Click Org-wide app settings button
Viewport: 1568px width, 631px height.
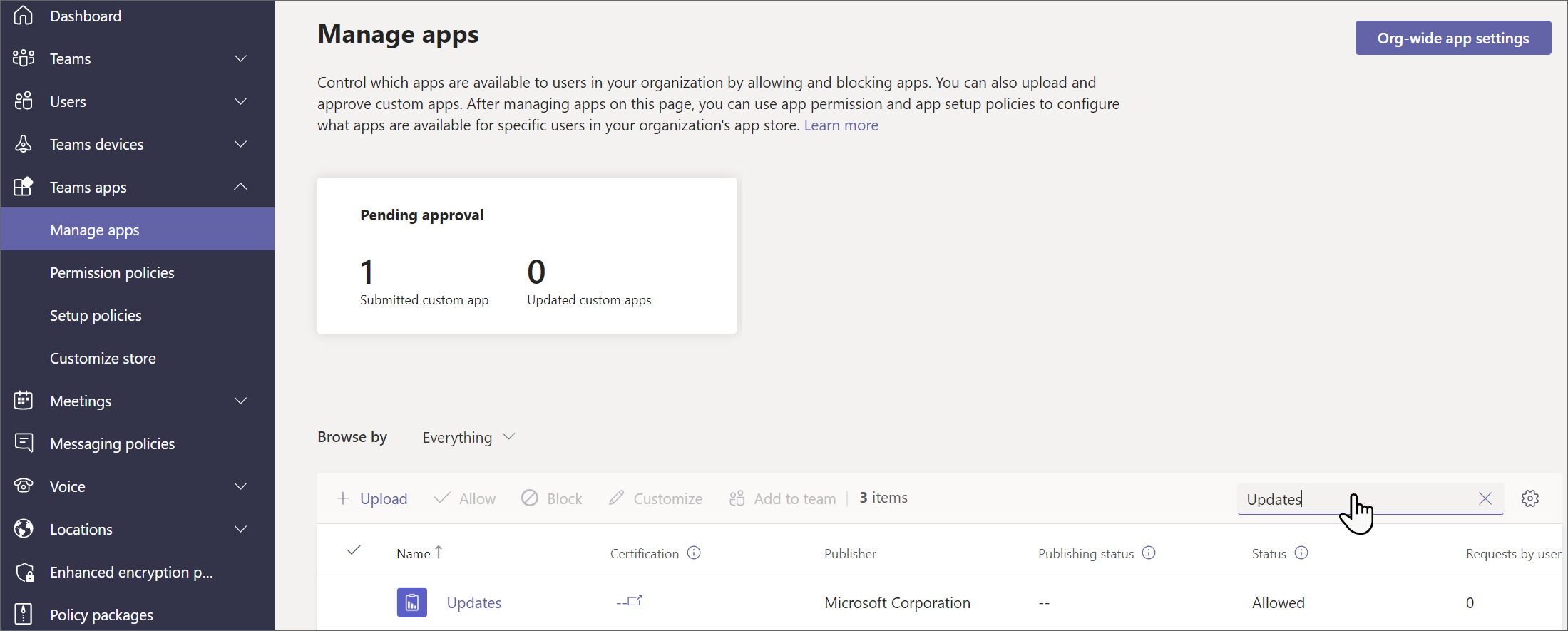pos(1452,38)
